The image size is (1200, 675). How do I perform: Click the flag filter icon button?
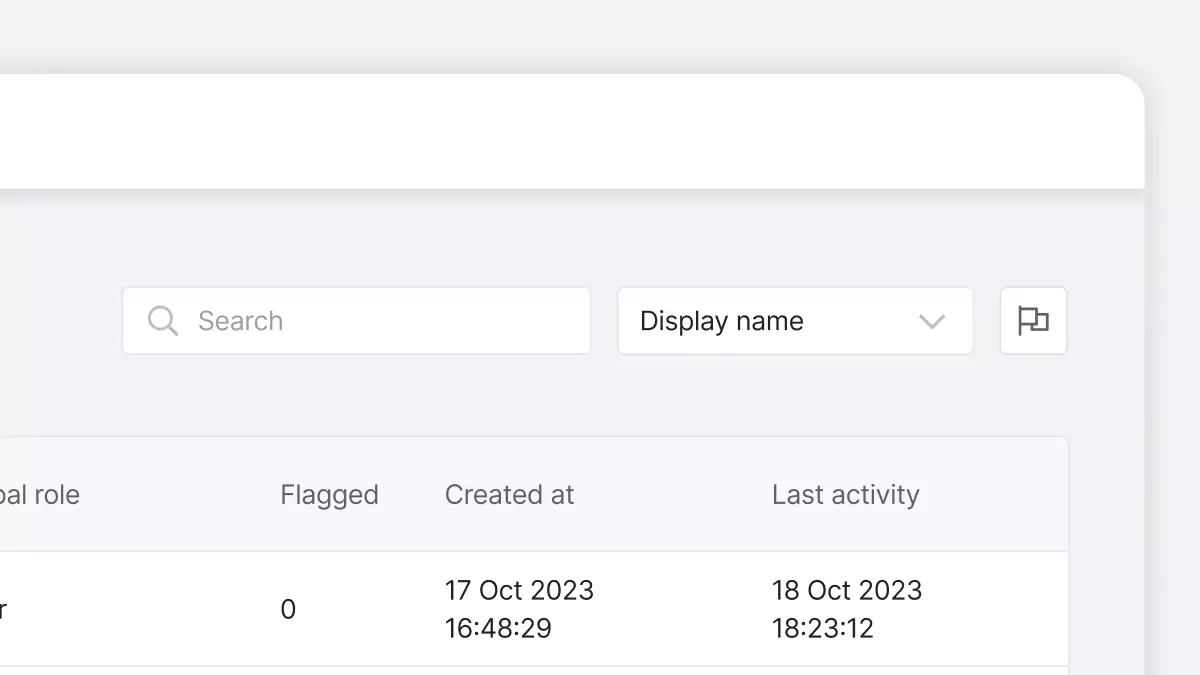pos(1033,321)
